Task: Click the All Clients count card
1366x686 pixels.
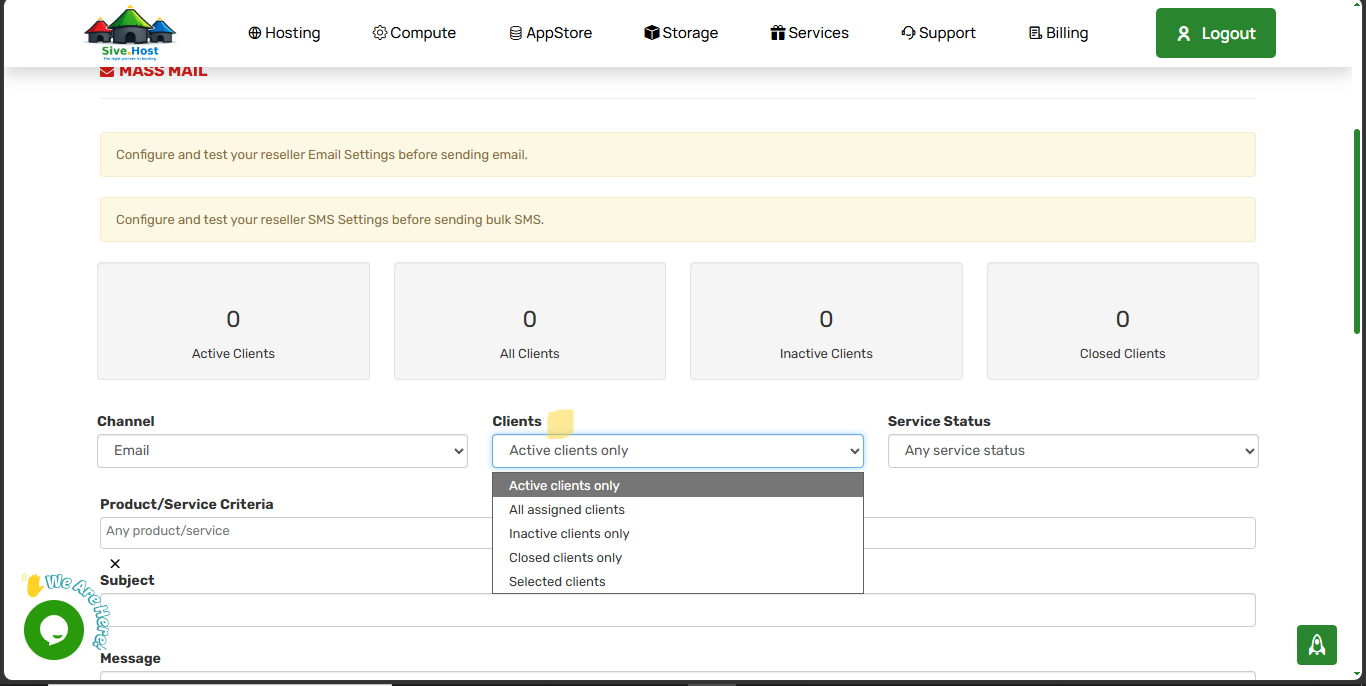Action: (530, 321)
